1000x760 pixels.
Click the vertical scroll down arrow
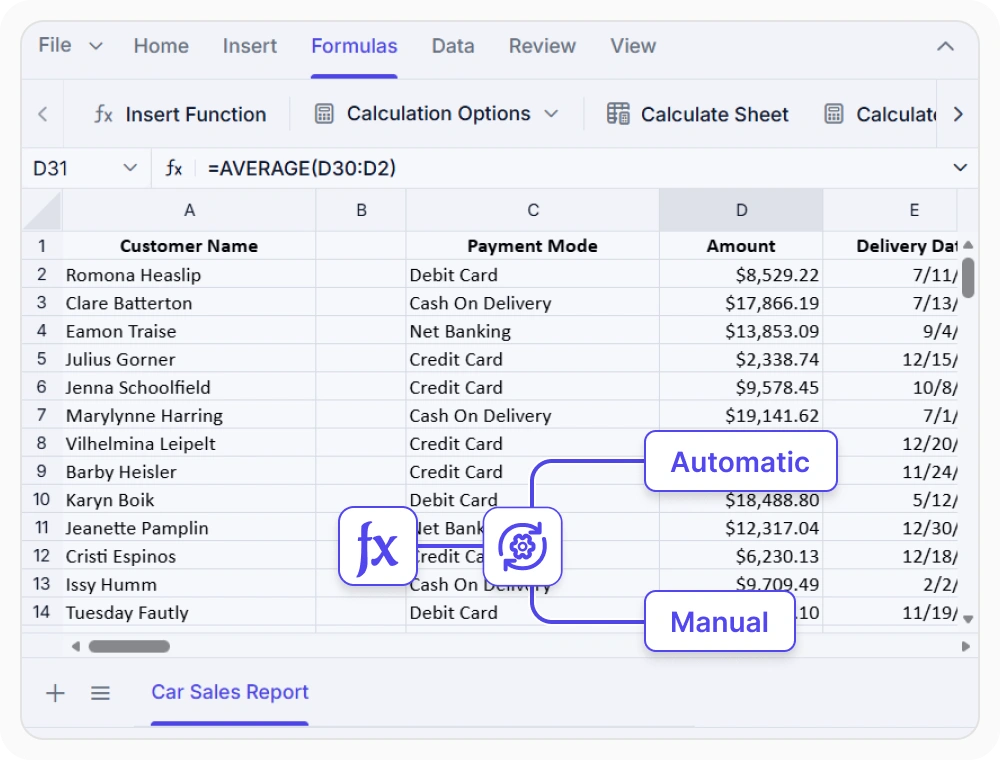[x=968, y=618]
